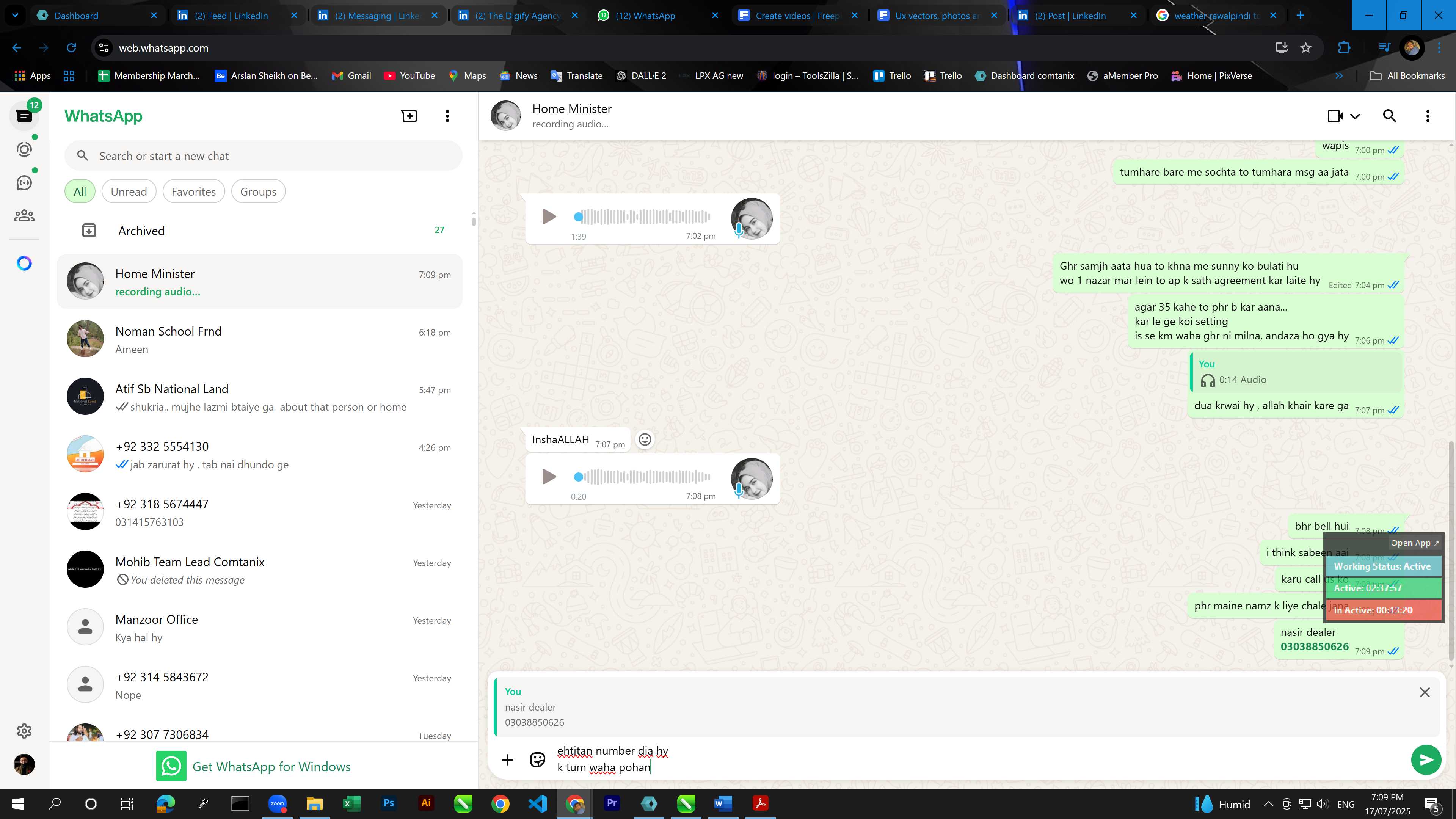
Task: Open the Noman School Frnd chat
Action: tap(260, 339)
